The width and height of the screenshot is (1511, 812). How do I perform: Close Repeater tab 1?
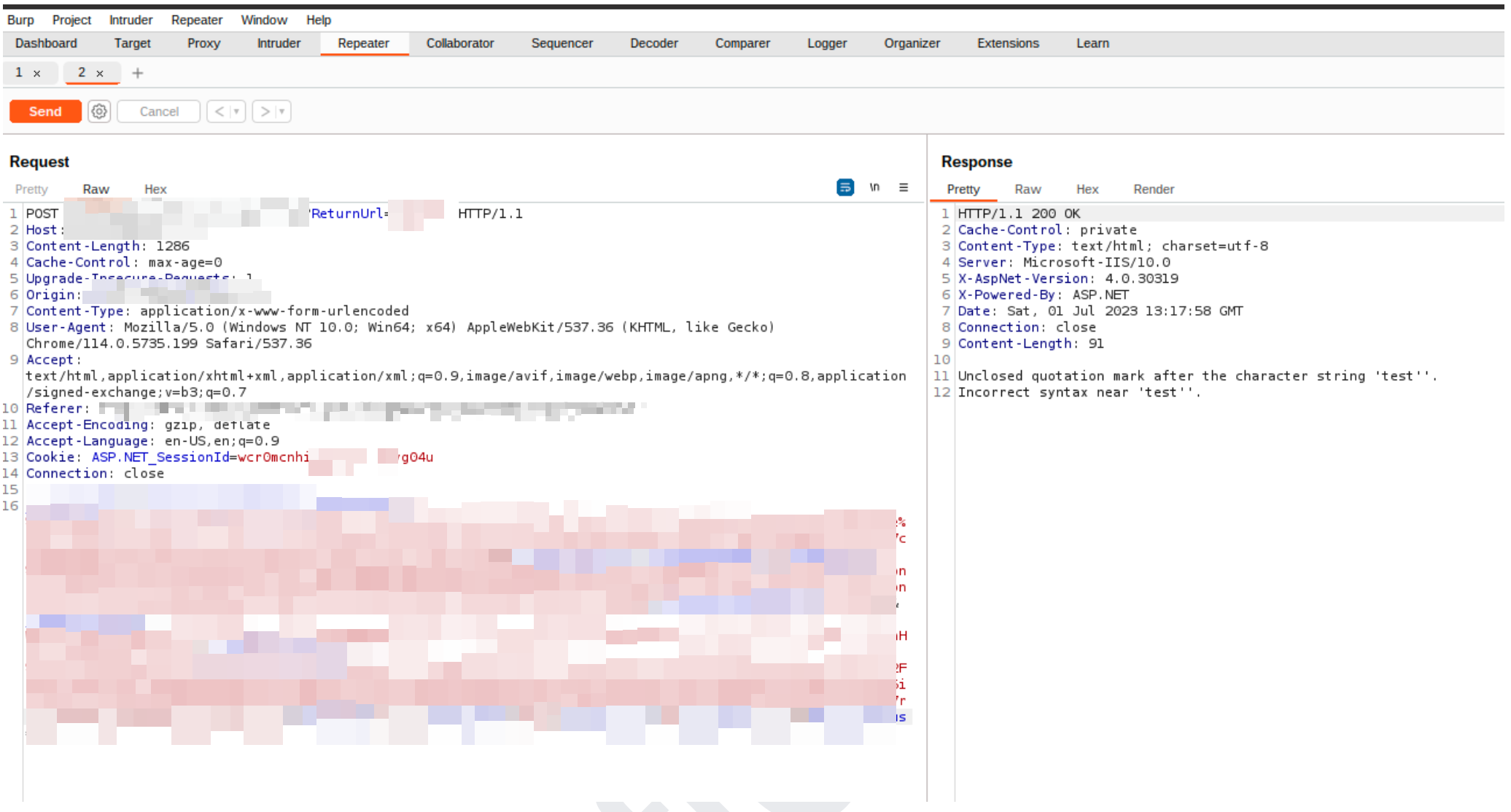pos(36,74)
